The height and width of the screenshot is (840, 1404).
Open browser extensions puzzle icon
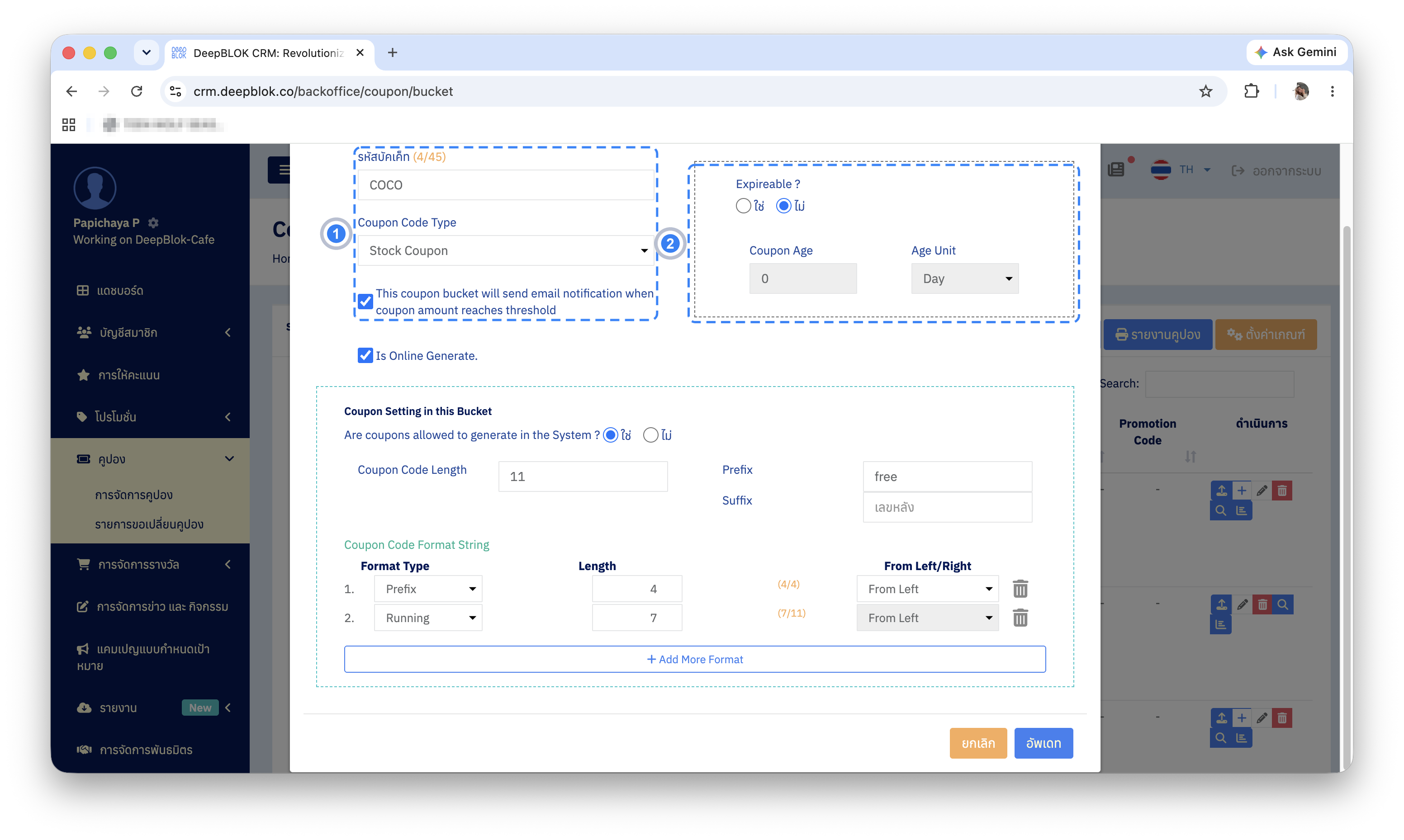point(1251,91)
